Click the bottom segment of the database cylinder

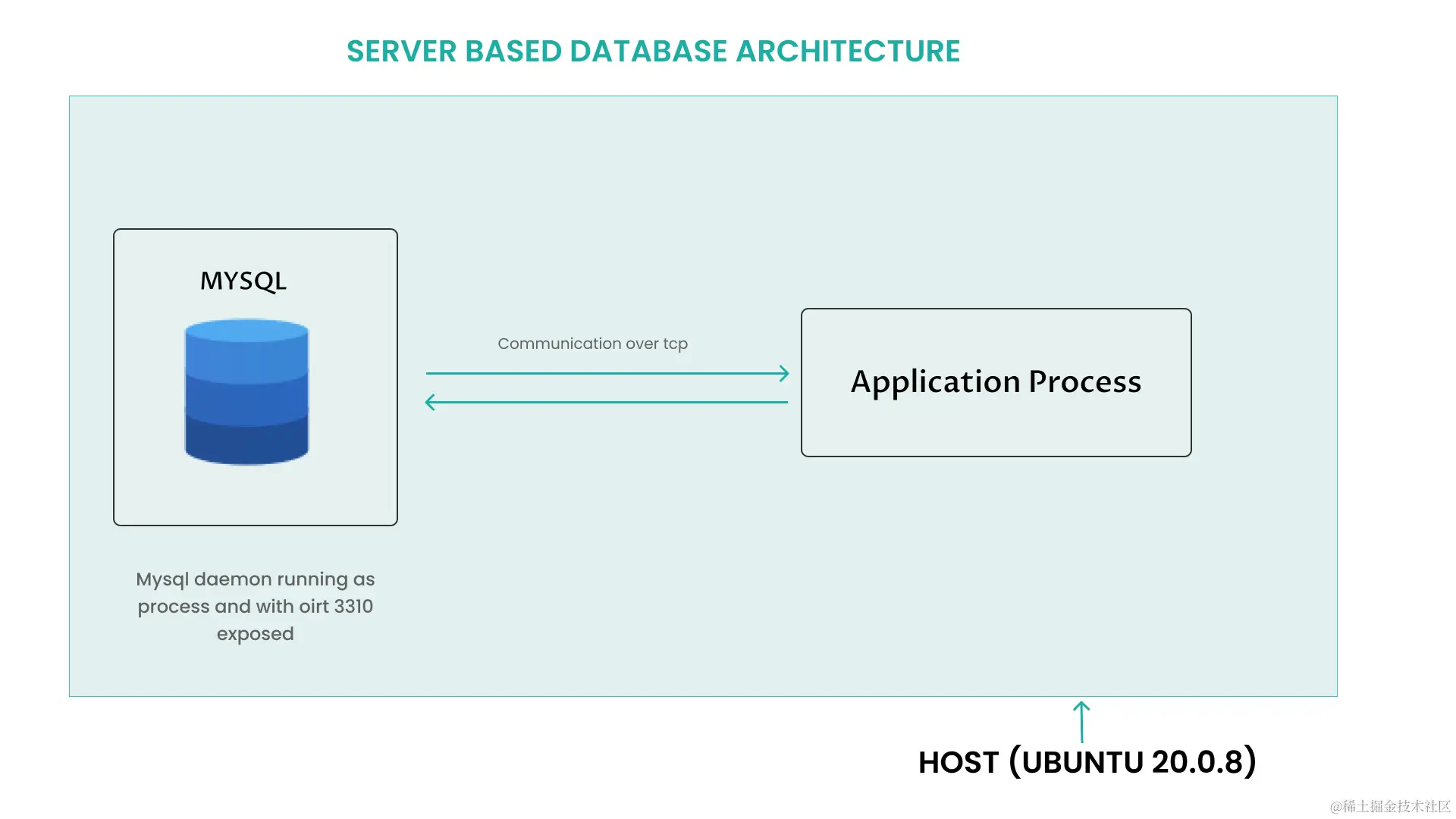[246, 440]
